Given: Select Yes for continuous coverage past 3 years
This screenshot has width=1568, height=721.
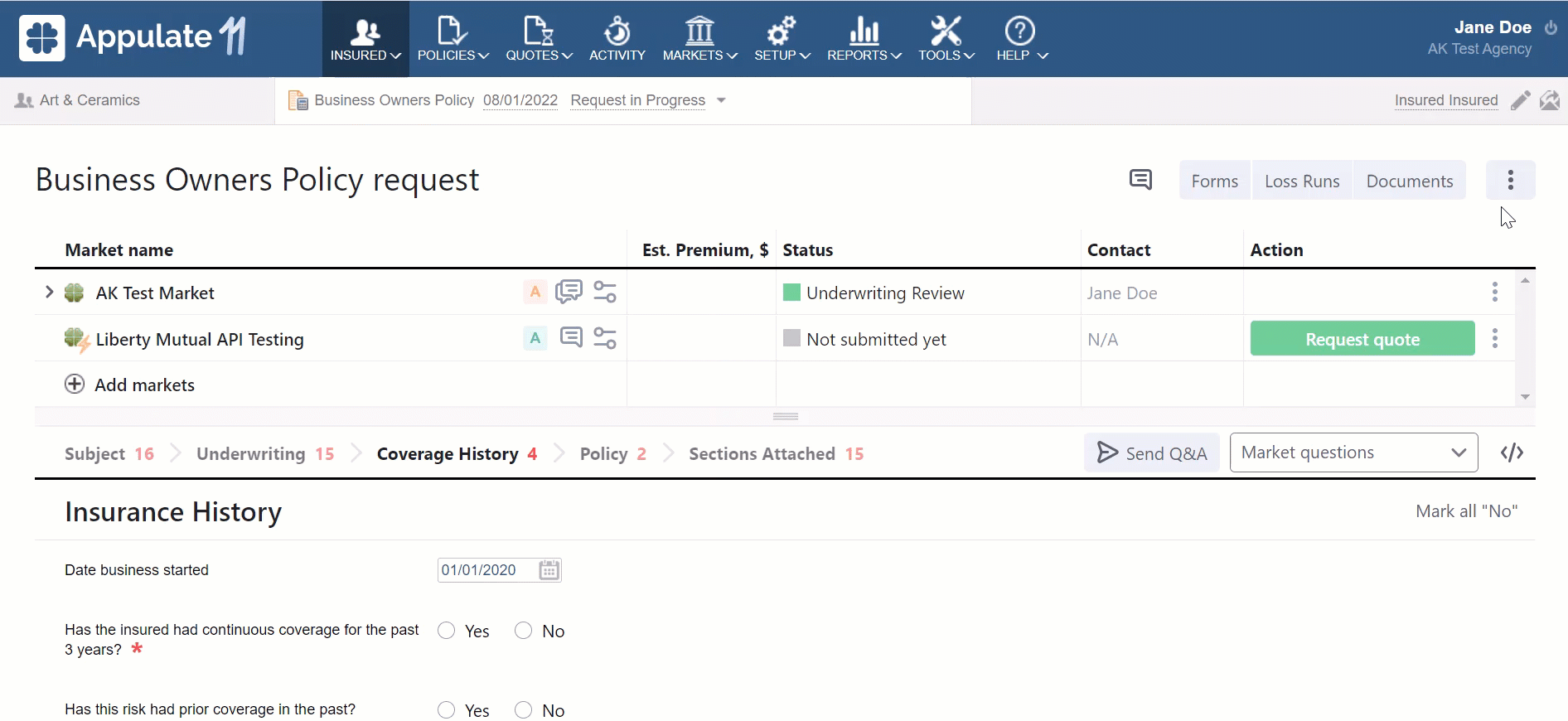Looking at the screenshot, I should 447,631.
